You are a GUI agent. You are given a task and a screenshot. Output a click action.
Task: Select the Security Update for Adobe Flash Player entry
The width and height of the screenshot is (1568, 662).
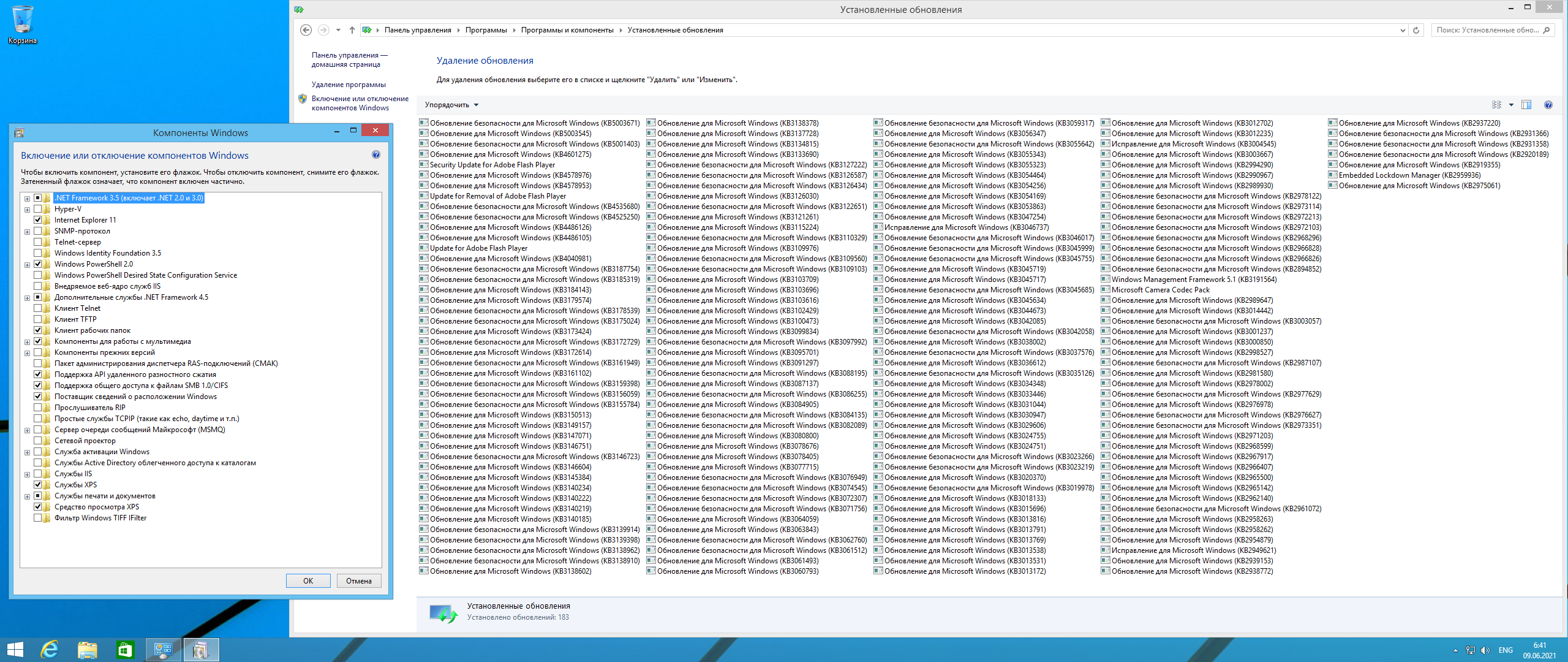pyautogui.click(x=492, y=165)
